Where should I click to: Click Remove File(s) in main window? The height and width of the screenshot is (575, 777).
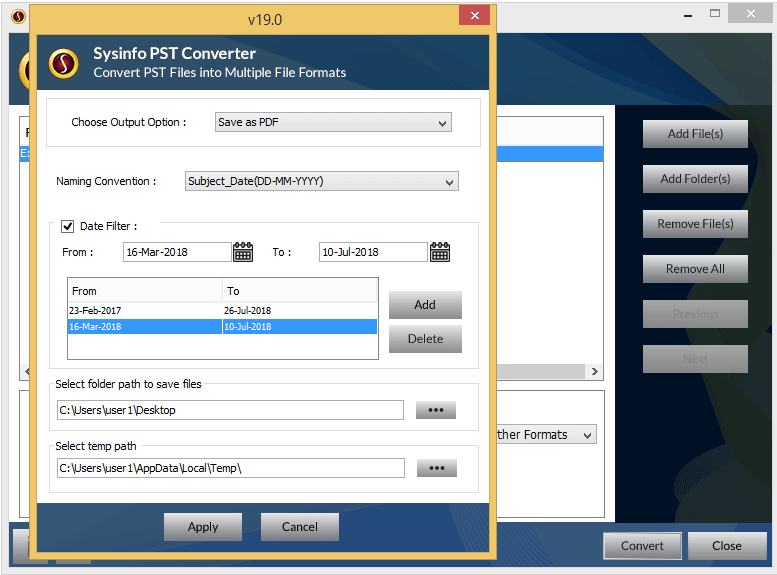(695, 224)
